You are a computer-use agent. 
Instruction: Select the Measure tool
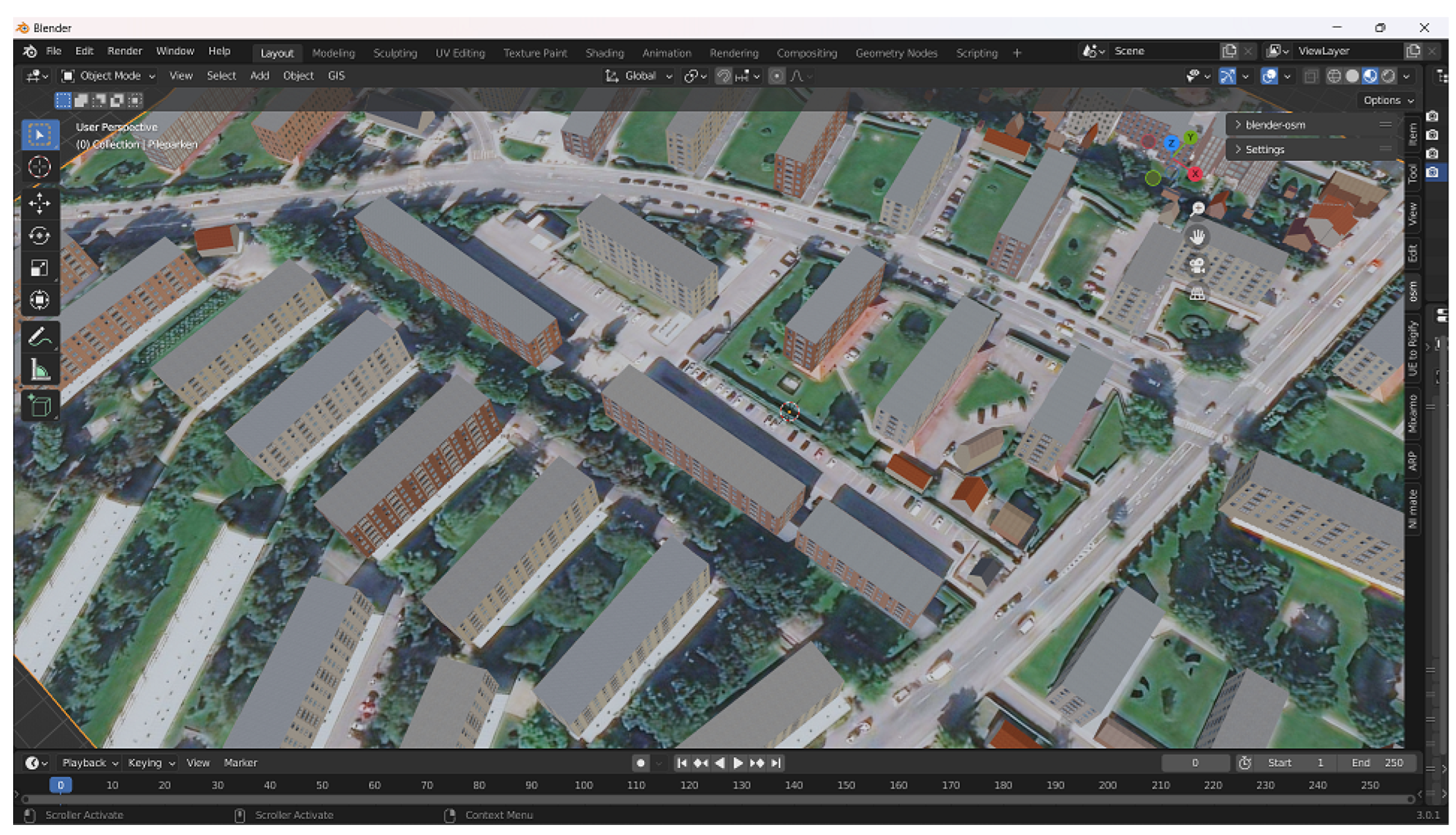coord(39,371)
